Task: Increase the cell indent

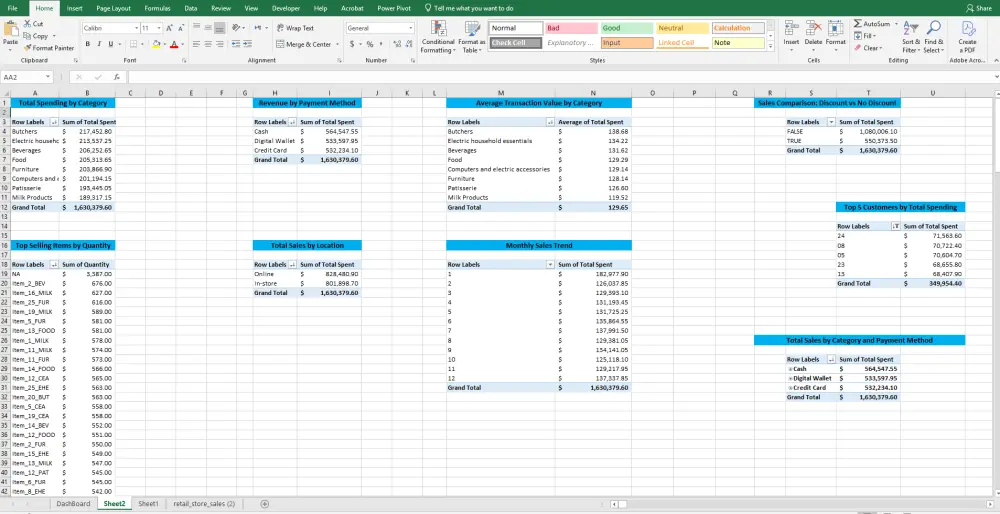Action: pyautogui.click(x=247, y=44)
